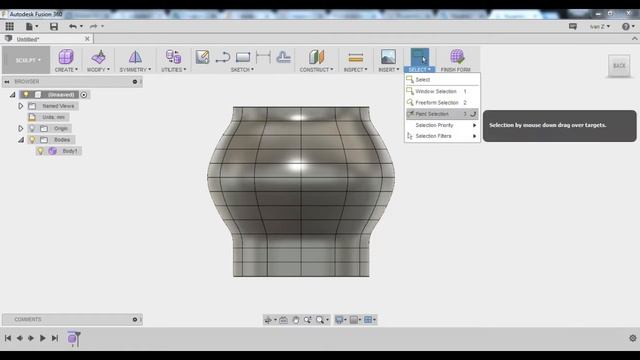Expand the Named Views folder
The height and width of the screenshot is (360, 640).
pyautogui.click(x=20, y=106)
